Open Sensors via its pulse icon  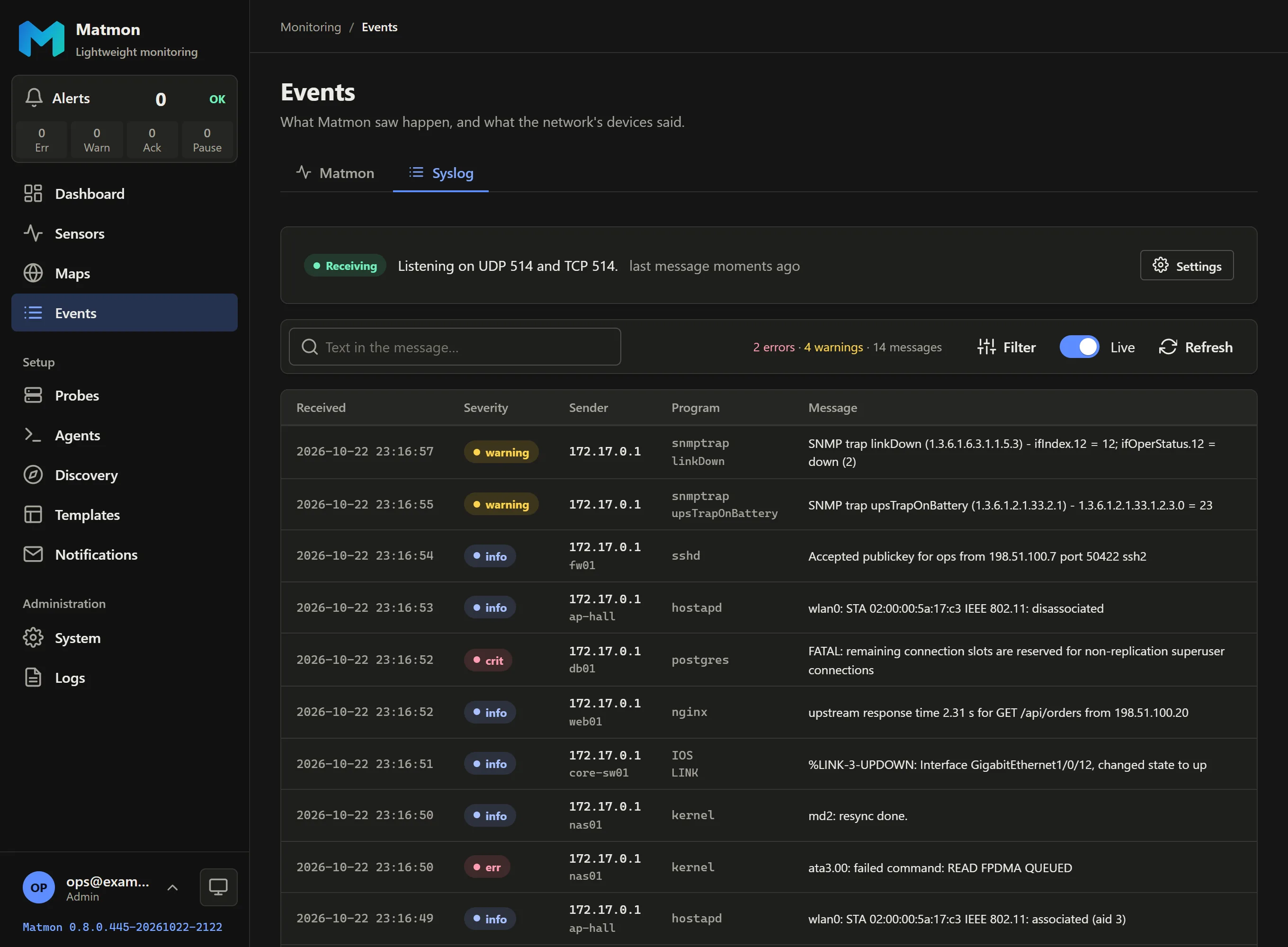(x=33, y=233)
